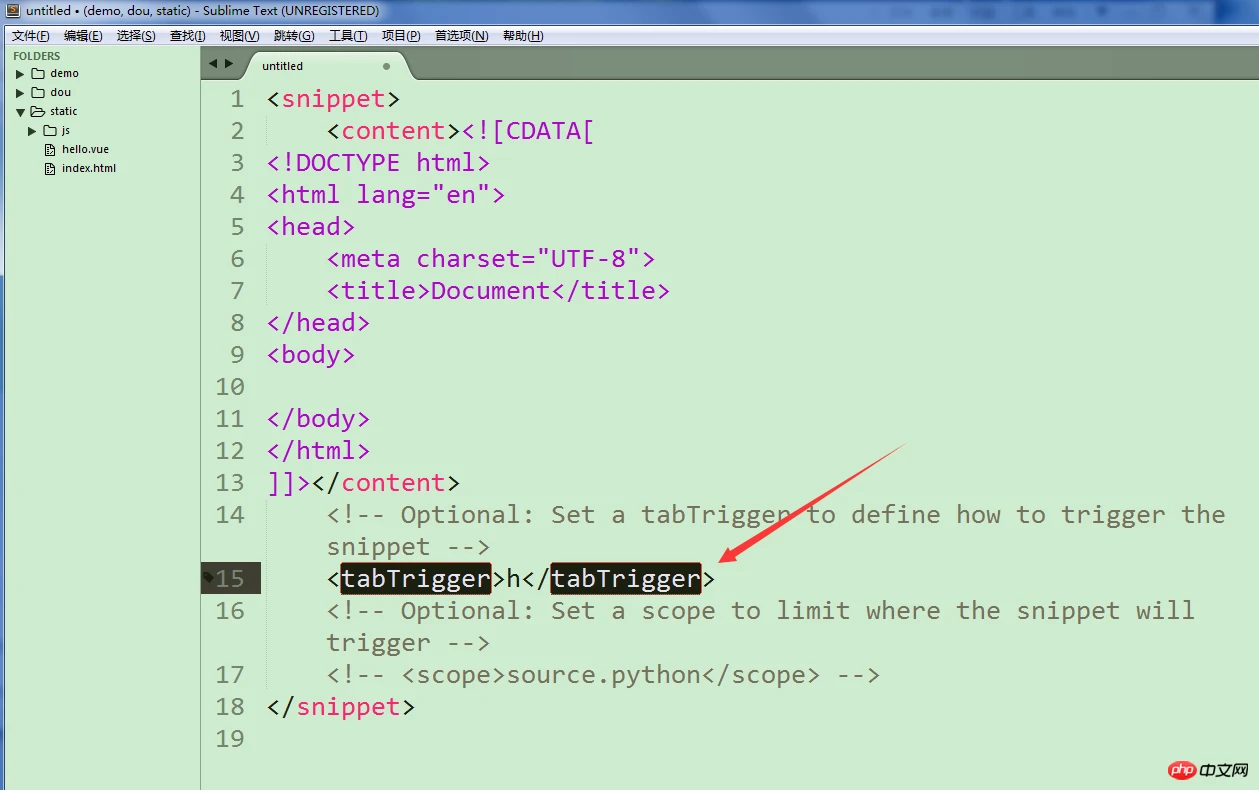Collapse the static folder arrow

pyautogui.click(x=20, y=112)
